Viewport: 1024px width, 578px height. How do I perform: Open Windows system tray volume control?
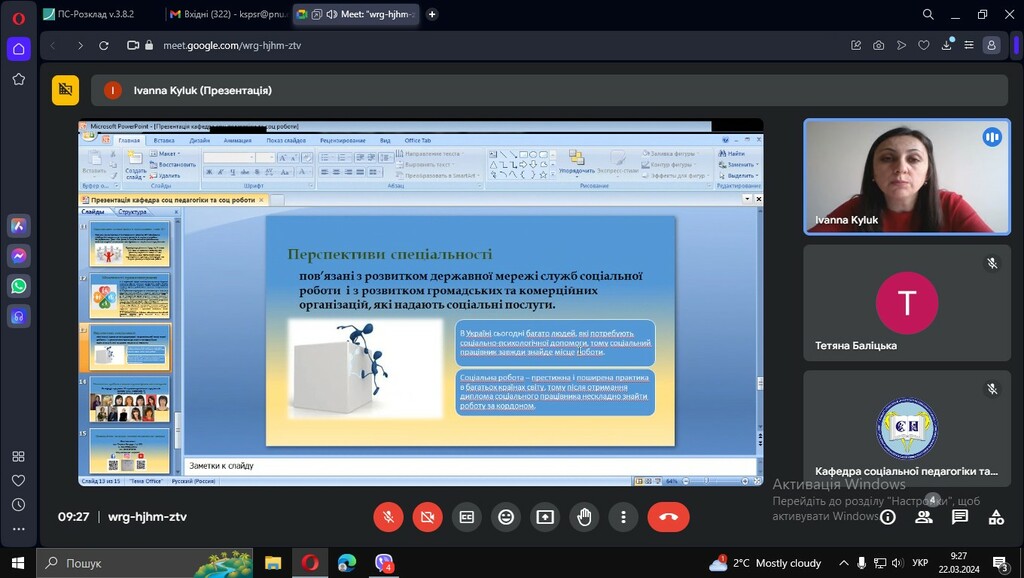879,563
